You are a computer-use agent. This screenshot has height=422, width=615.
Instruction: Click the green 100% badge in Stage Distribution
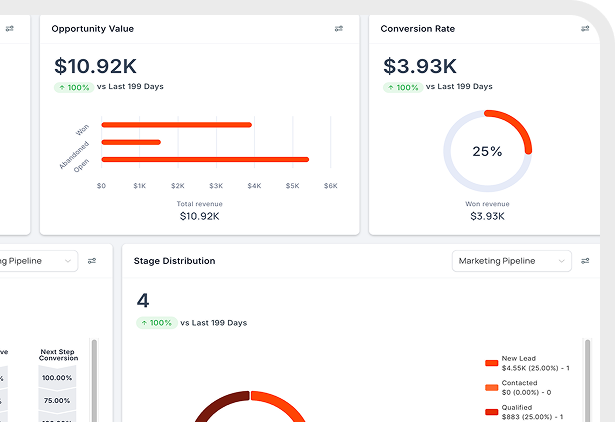pos(156,323)
